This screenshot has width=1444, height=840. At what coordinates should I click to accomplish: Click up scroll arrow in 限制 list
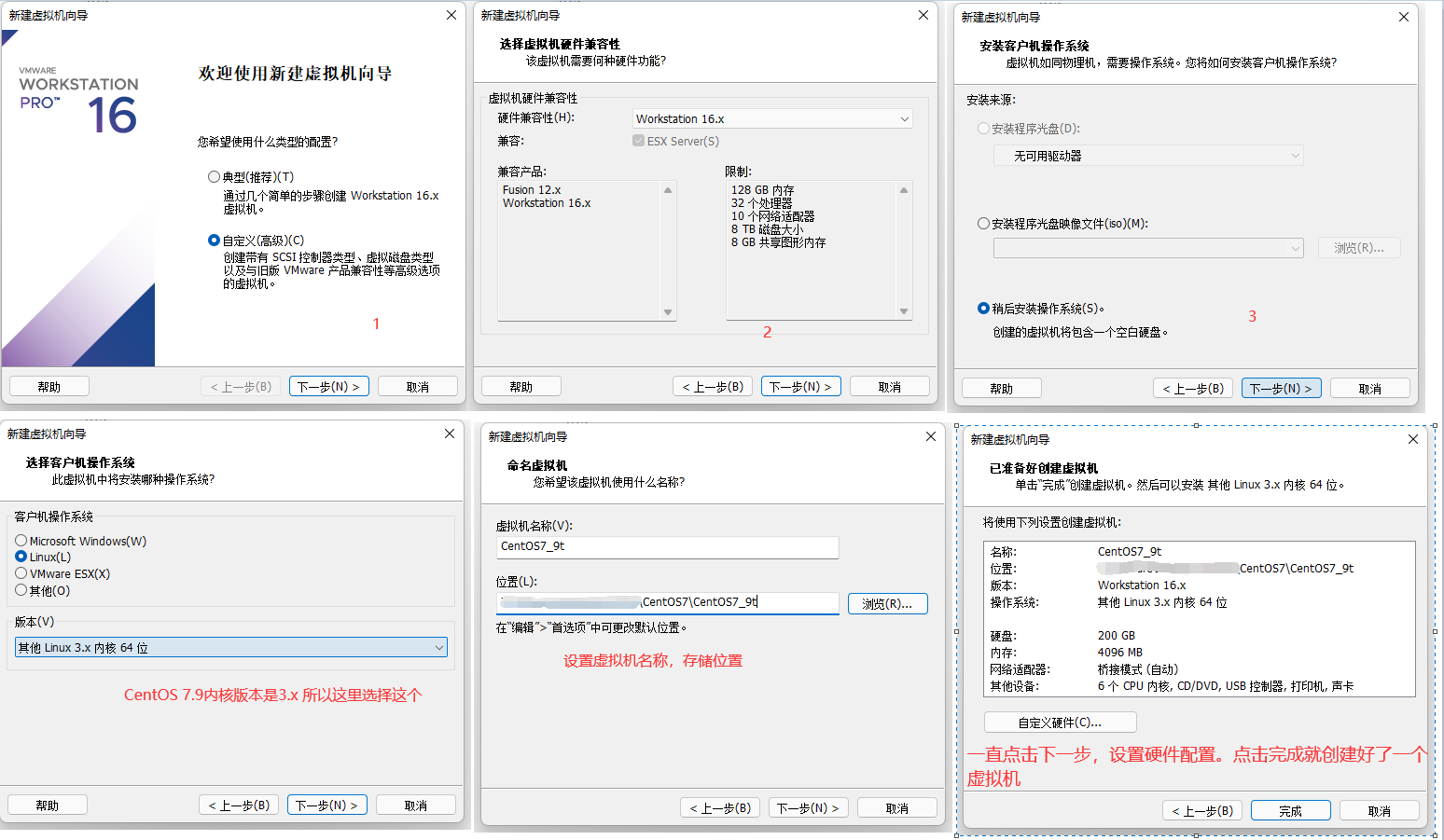click(x=903, y=190)
